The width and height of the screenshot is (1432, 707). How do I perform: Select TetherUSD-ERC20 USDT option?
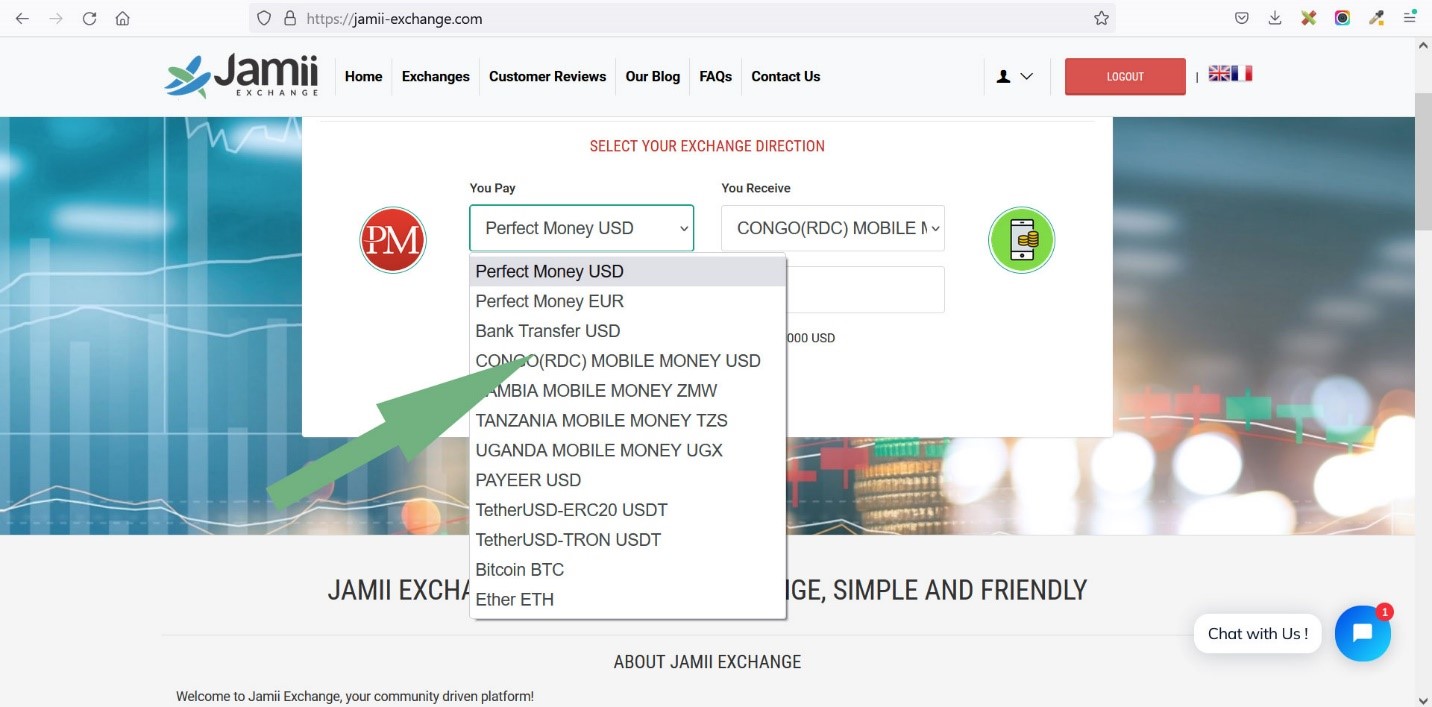(x=628, y=510)
